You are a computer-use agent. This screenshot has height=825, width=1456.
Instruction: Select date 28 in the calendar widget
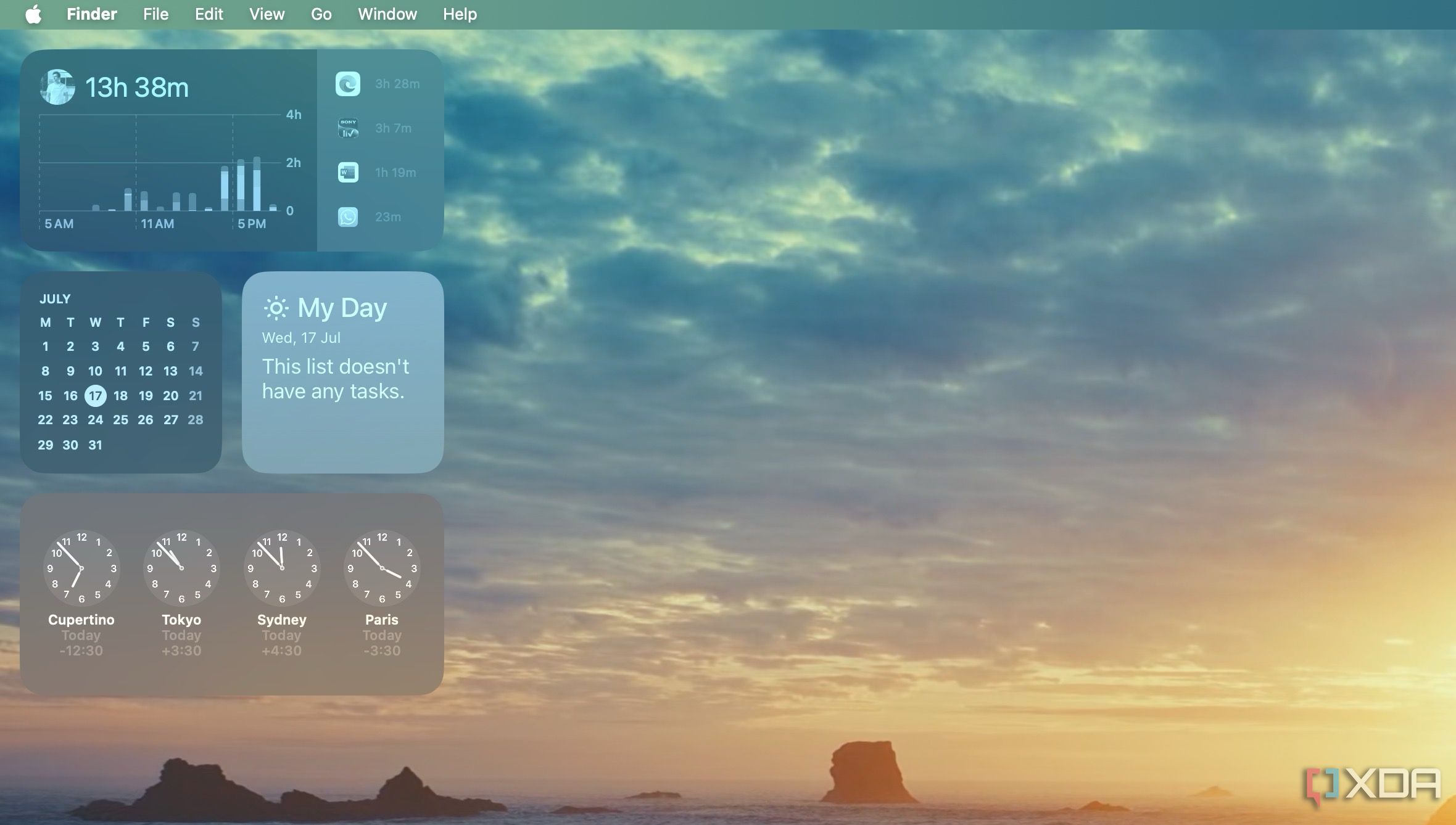click(x=196, y=420)
